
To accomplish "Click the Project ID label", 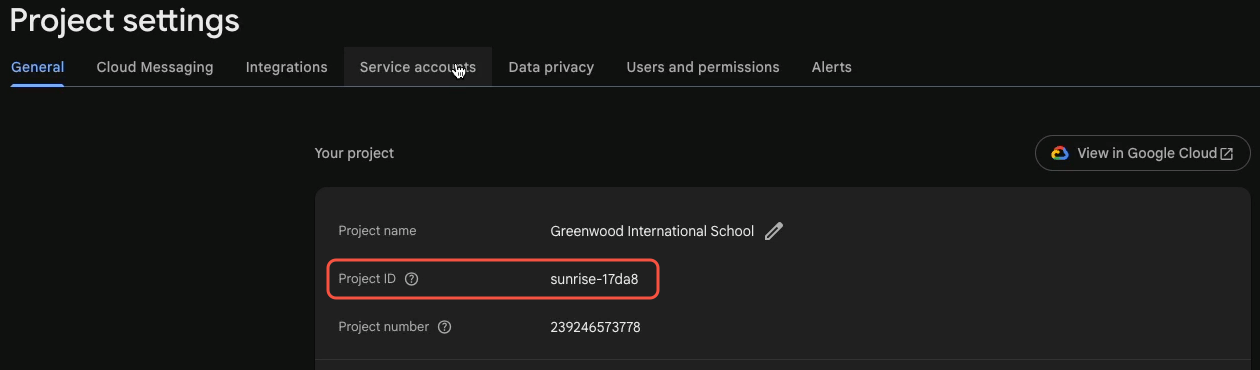I will point(367,279).
